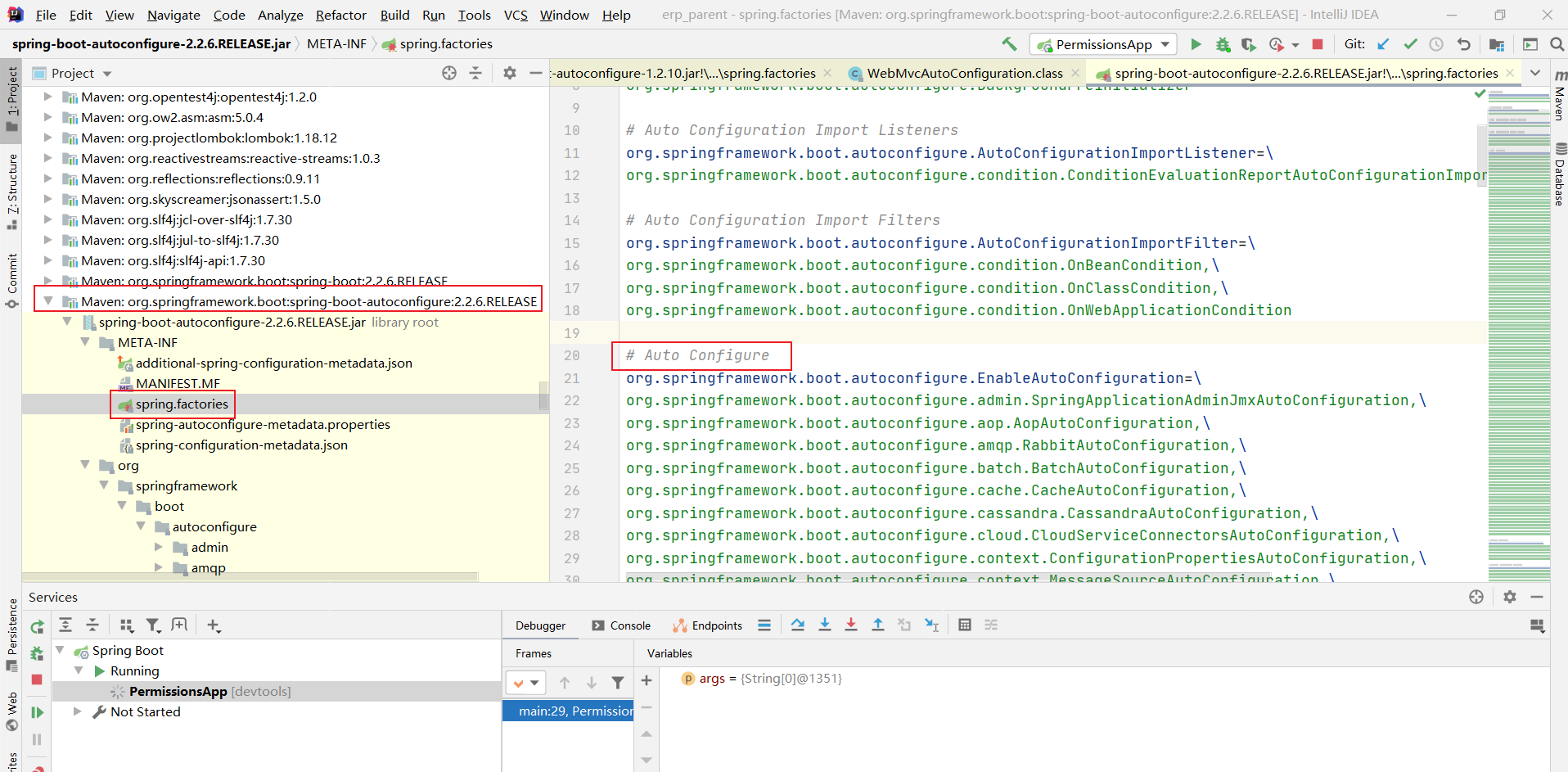
Task: Open PermissionsApp run configuration dropdown
Action: coord(1103,44)
